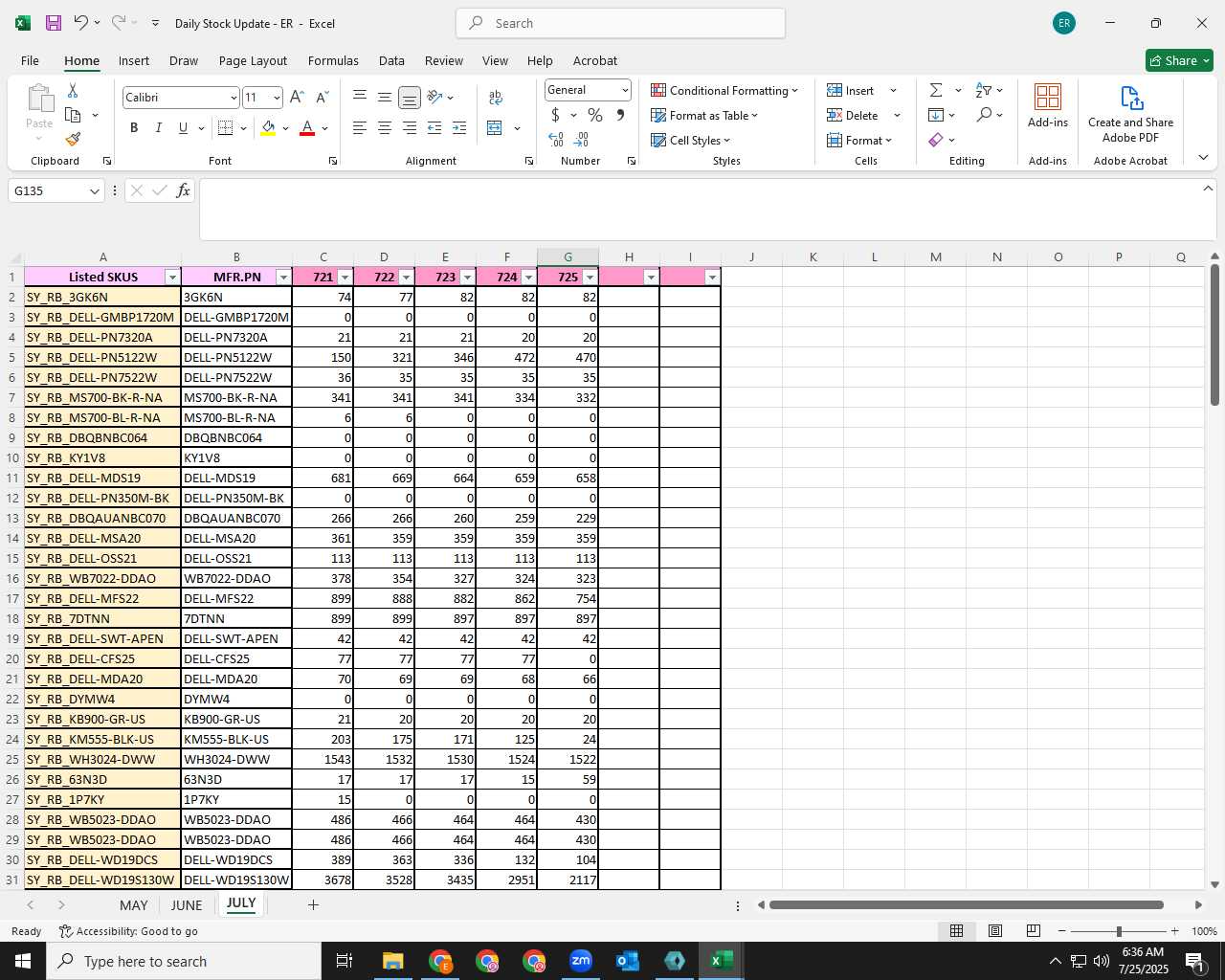Switch to JUNE sheet tab
1225x980 pixels.
(x=187, y=905)
